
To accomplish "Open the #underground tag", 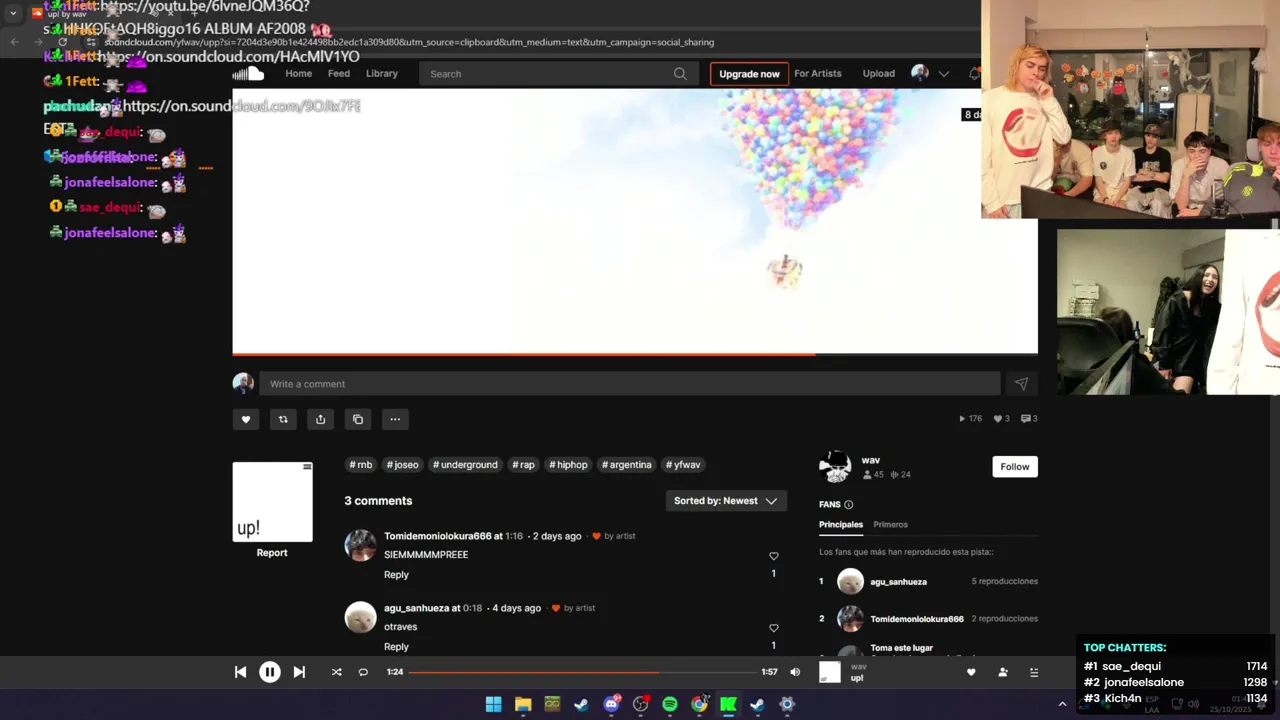I will tap(465, 465).
